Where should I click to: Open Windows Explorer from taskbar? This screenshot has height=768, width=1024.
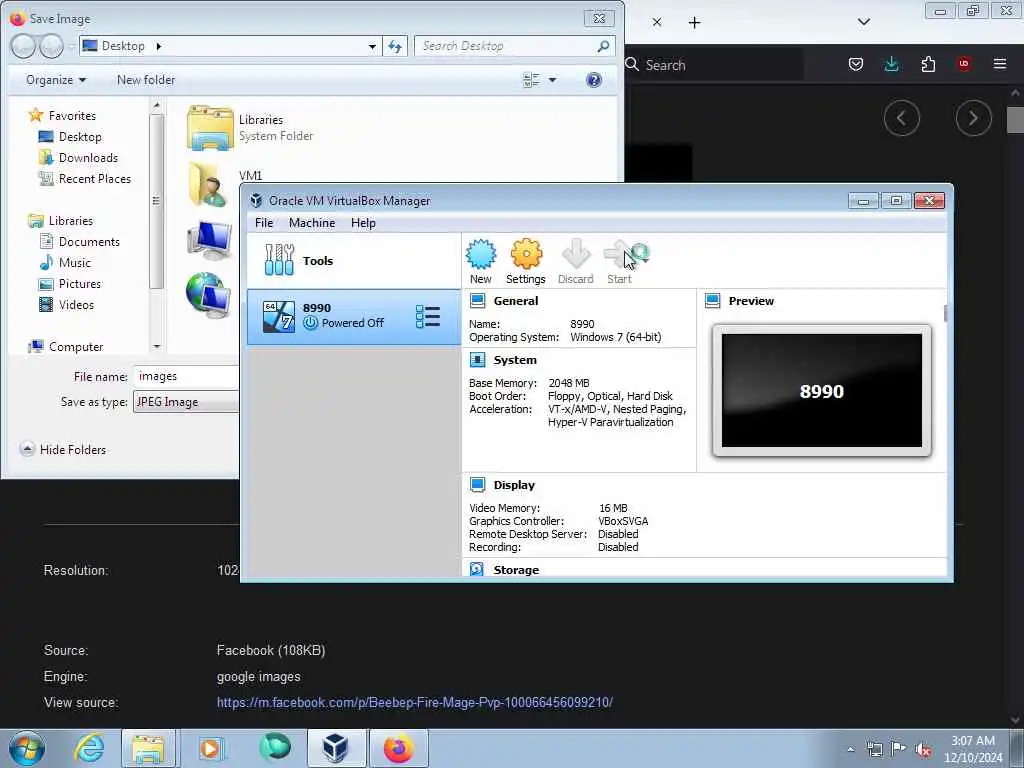(x=148, y=748)
